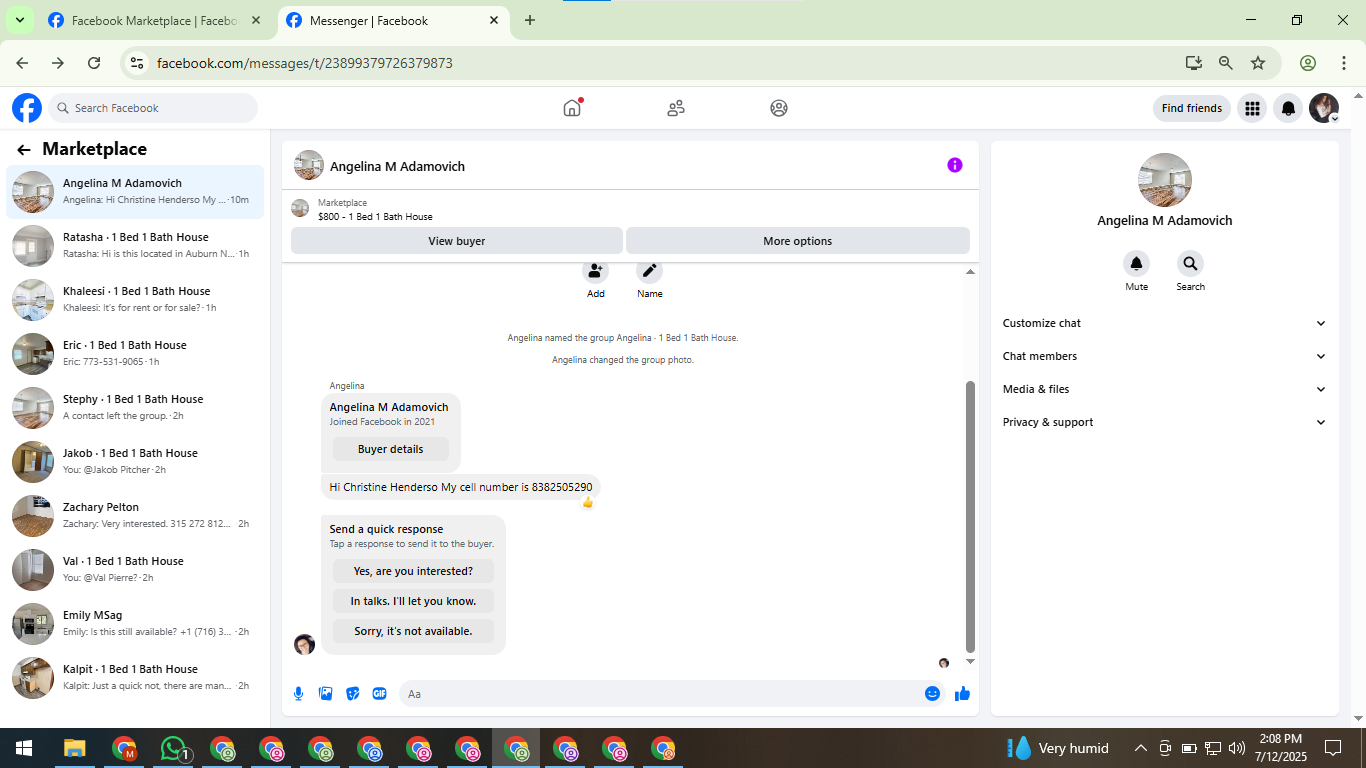Image resolution: width=1366 pixels, height=768 pixels.
Task: Click the Name pencil icon in chat
Action: pos(649,271)
